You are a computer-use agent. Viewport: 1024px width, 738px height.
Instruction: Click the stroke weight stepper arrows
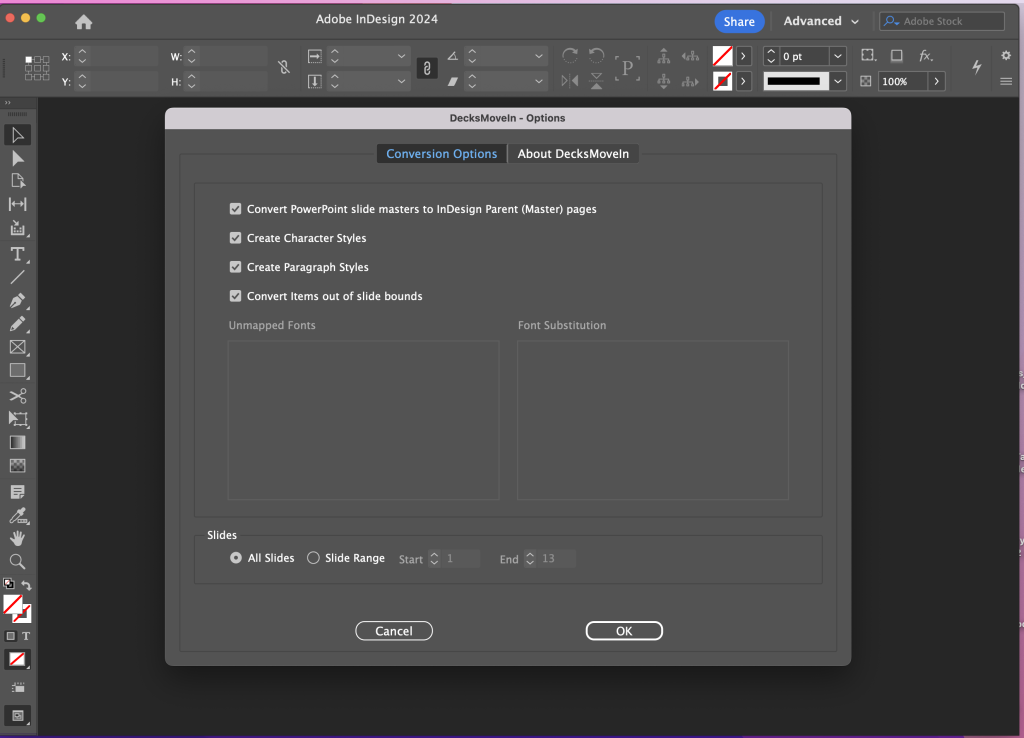coord(771,57)
